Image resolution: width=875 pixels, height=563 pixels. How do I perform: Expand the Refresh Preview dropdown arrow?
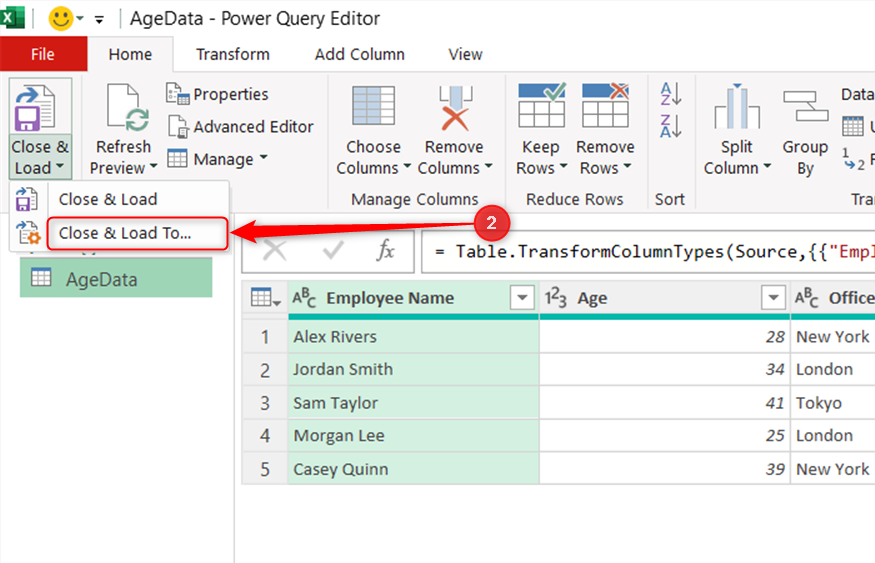click(152, 167)
